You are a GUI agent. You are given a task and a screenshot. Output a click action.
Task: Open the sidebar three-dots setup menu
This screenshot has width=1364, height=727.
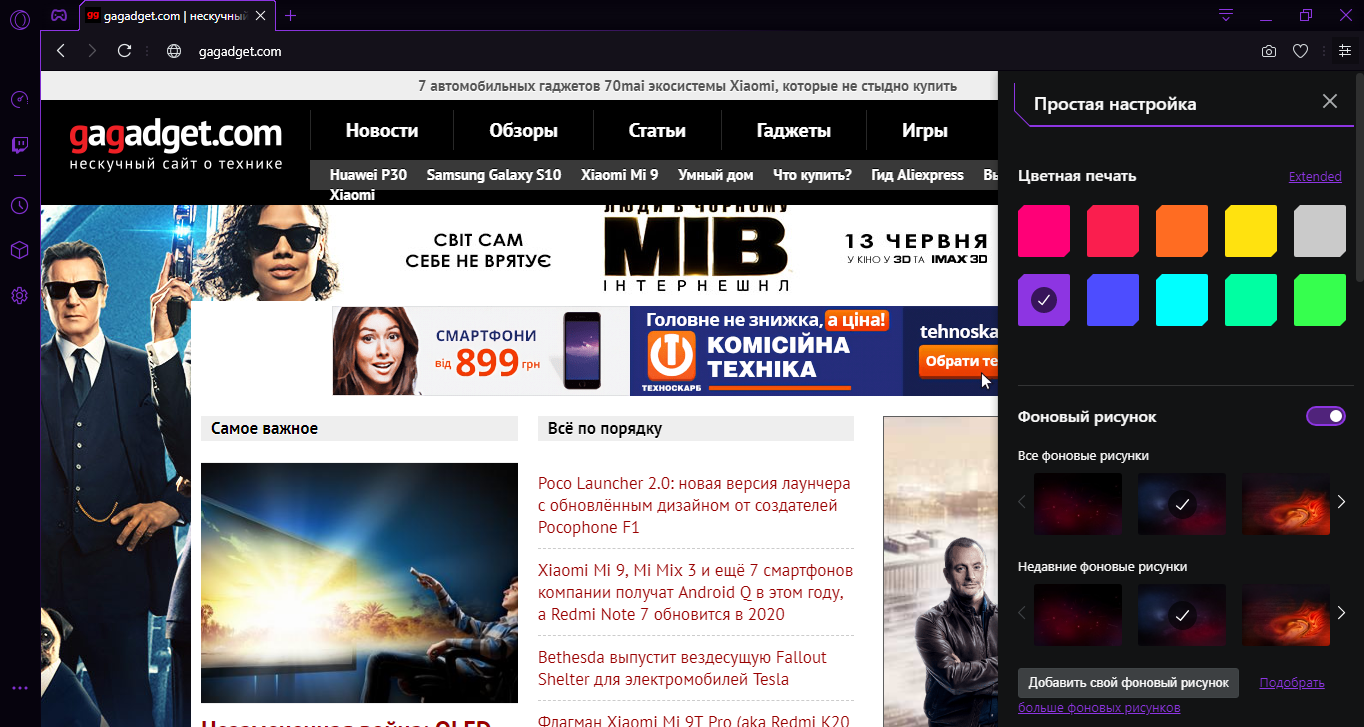coord(19,688)
